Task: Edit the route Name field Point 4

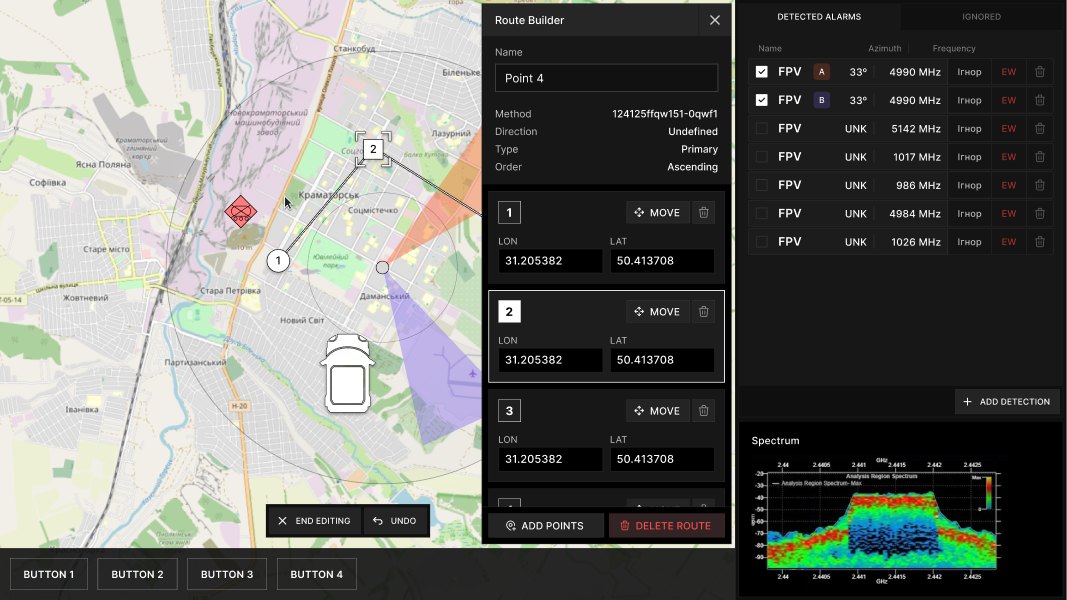Action: tap(606, 78)
